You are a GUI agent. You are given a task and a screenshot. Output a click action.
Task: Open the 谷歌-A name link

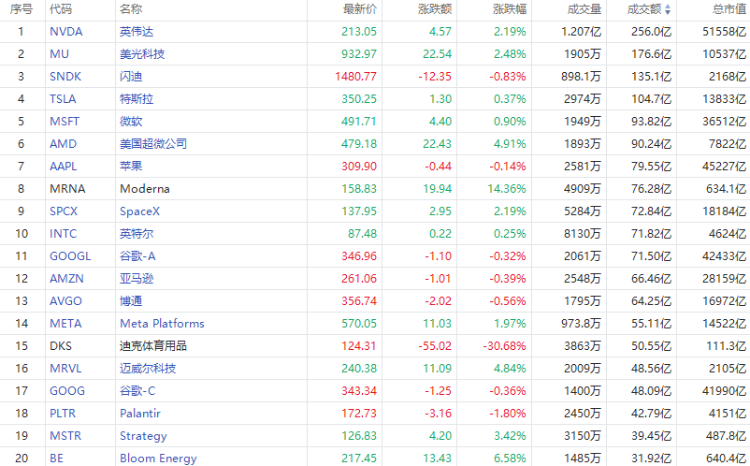(x=138, y=256)
